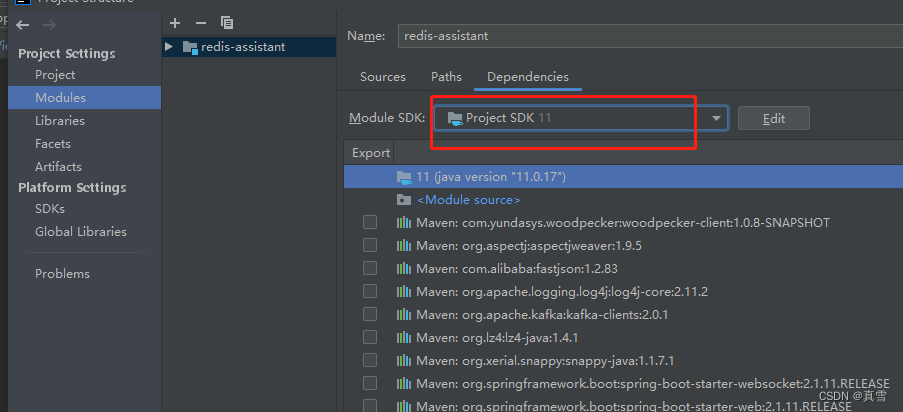
Task: Select Maven: org.apache.kafka:kafka-clients:2.0.1 text
Action: pyautogui.click(x=542, y=315)
